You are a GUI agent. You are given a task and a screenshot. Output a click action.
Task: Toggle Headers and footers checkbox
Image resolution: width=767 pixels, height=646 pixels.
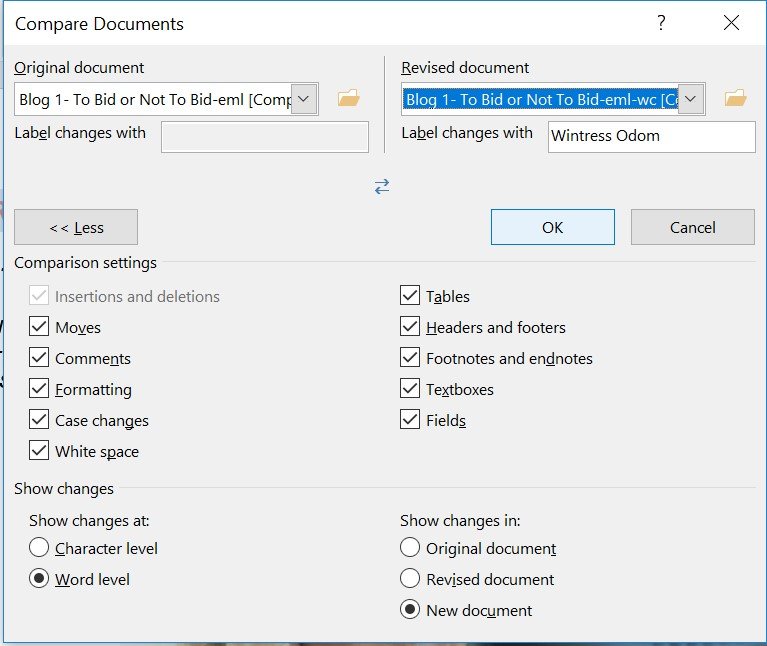410,327
